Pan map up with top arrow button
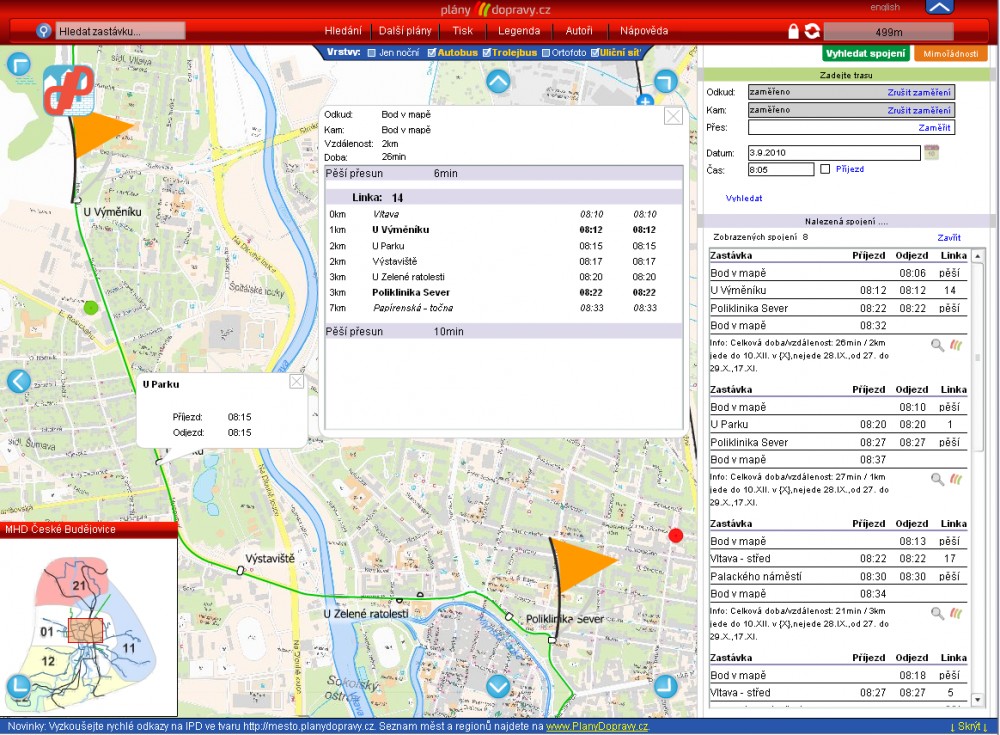The image size is (1000, 735). point(497,82)
